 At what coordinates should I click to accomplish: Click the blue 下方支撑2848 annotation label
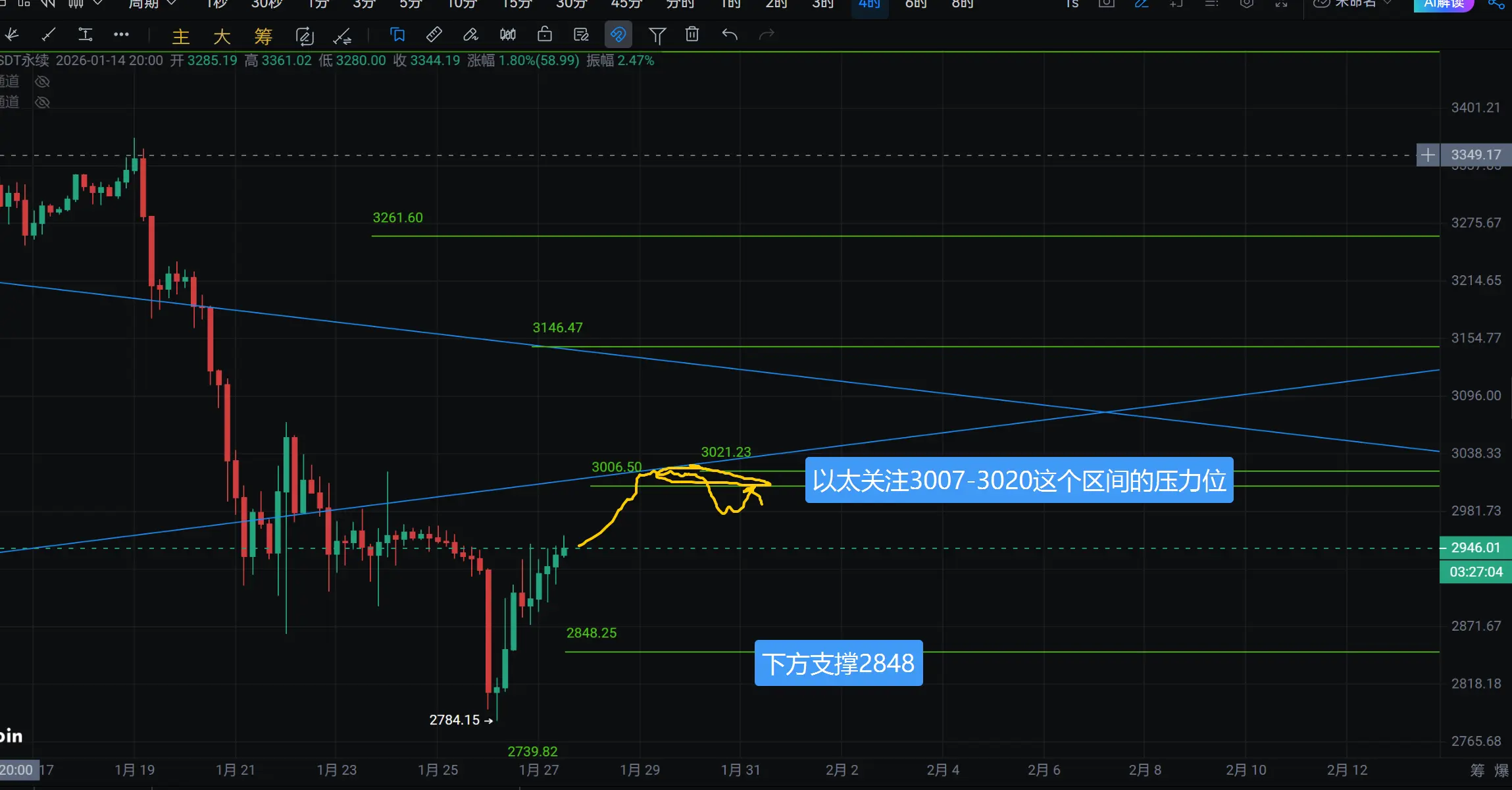838,663
